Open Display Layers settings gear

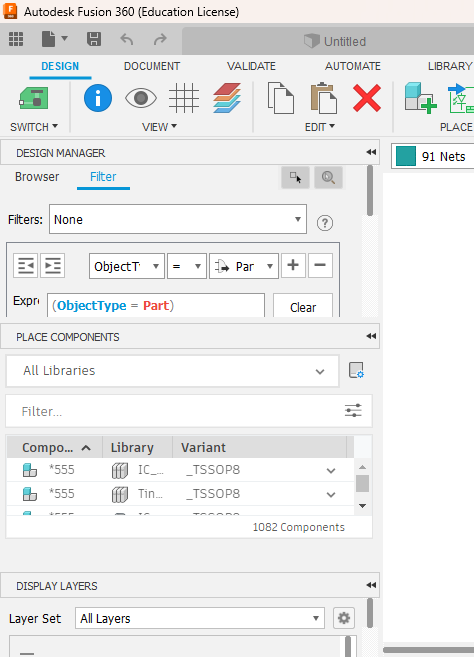[x=344, y=618]
